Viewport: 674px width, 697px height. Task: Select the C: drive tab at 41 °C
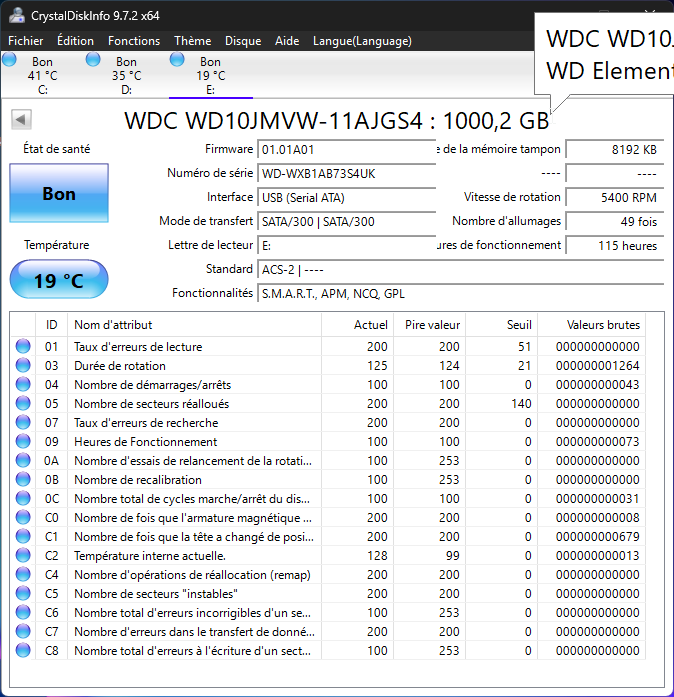(x=42, y=75)
